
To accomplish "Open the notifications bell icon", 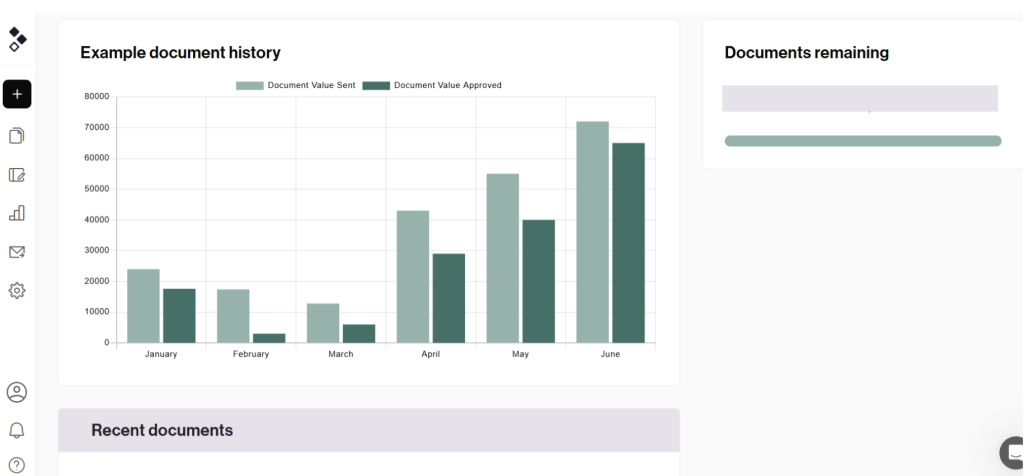I will point(17,430).
